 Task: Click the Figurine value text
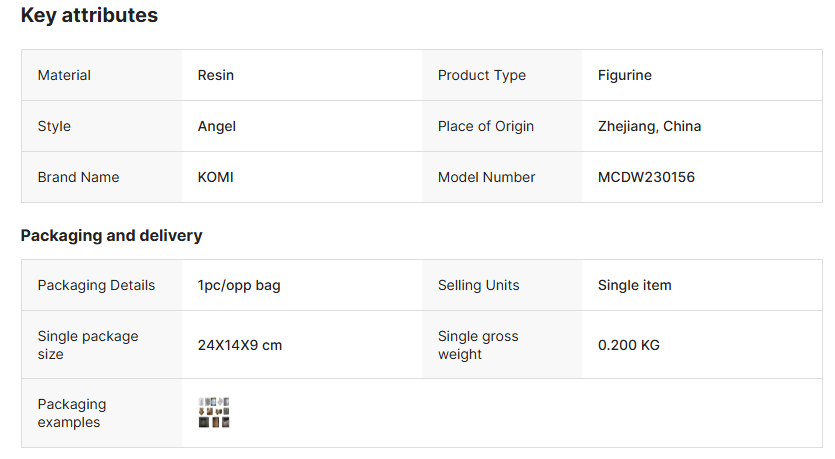pos(625,75)
